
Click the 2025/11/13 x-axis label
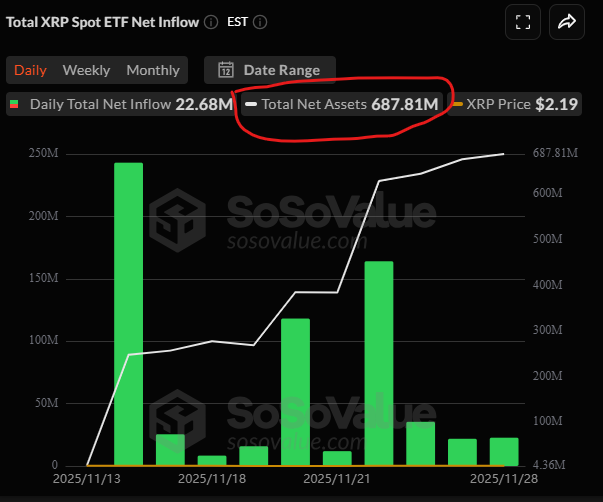tap(87, 479)
